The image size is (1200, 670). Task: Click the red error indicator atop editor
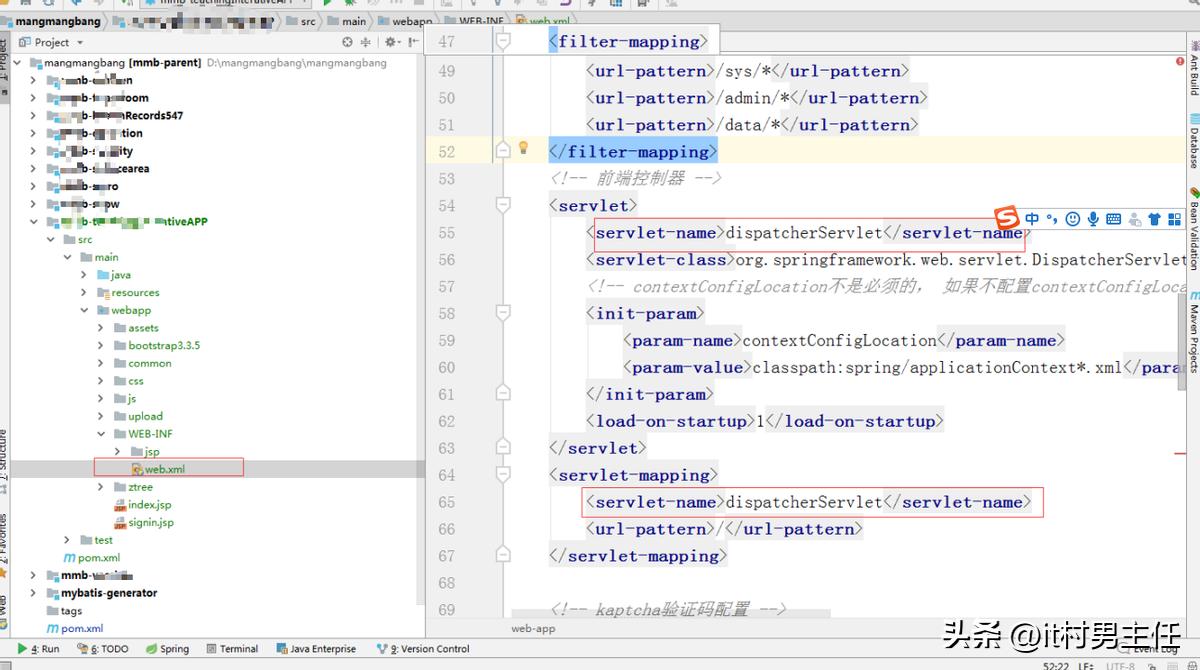tap(1181, 62)
